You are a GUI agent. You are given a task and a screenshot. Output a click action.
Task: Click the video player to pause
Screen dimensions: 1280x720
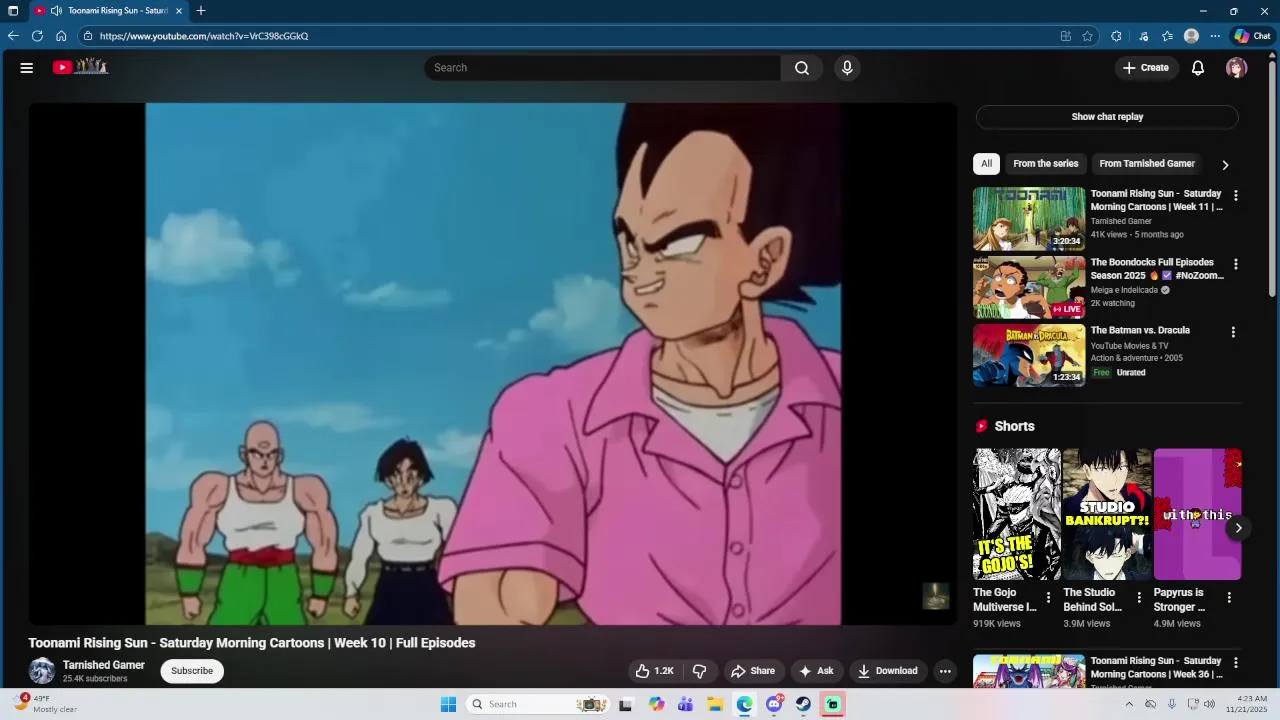click(493, 364)
